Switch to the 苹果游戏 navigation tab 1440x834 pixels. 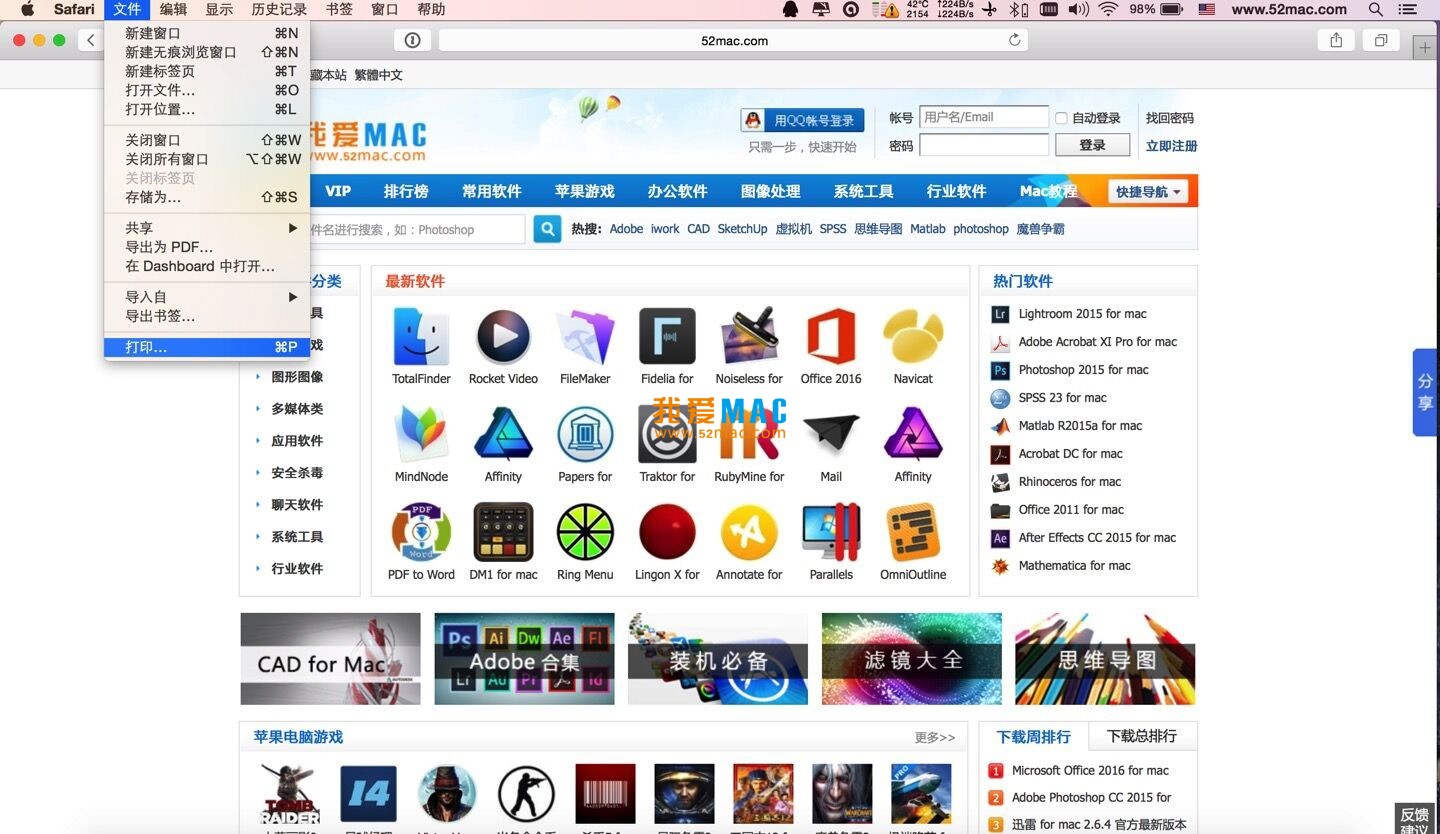(x=584, y=191)
